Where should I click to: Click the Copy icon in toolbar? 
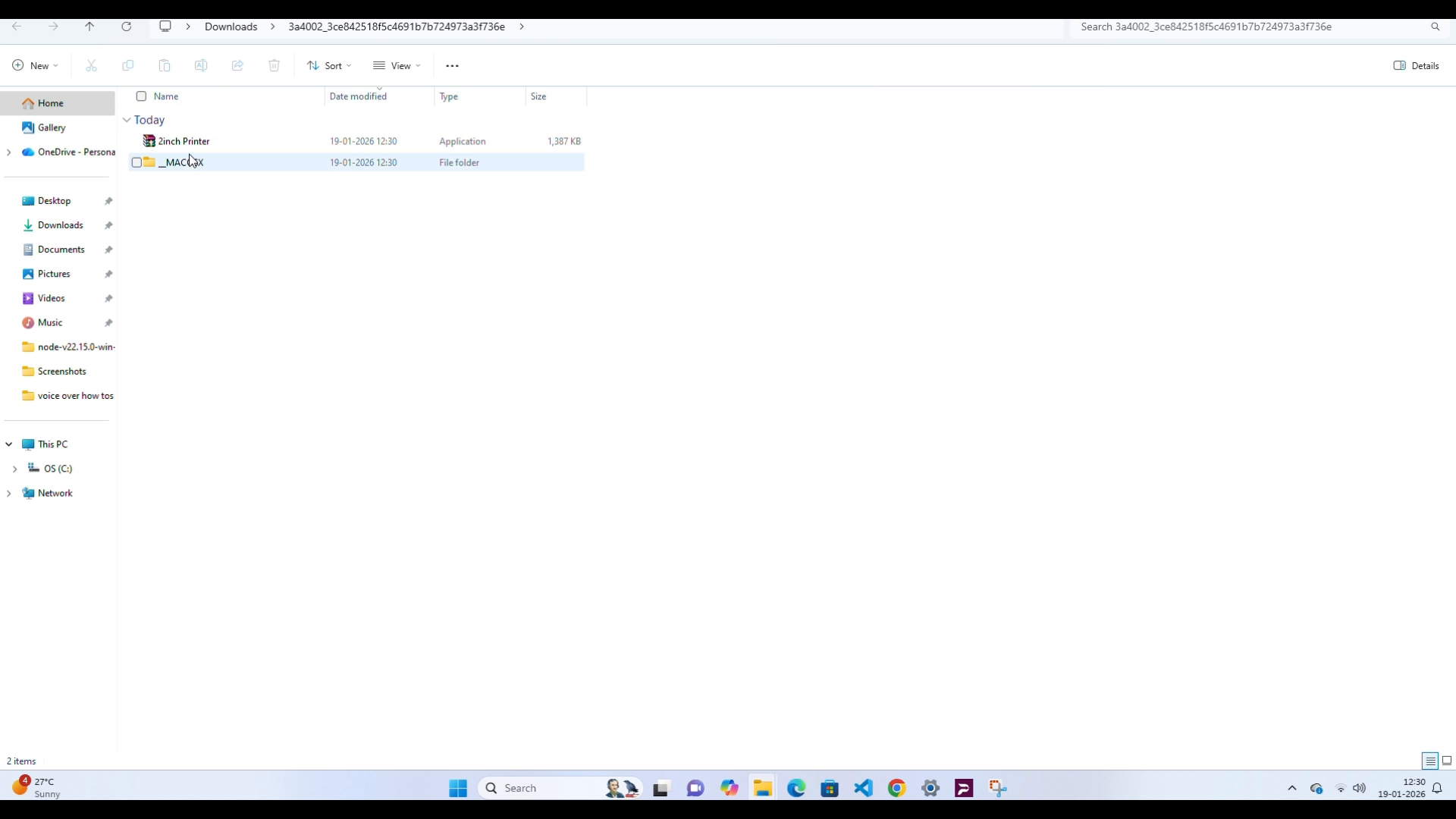[128, 66]
